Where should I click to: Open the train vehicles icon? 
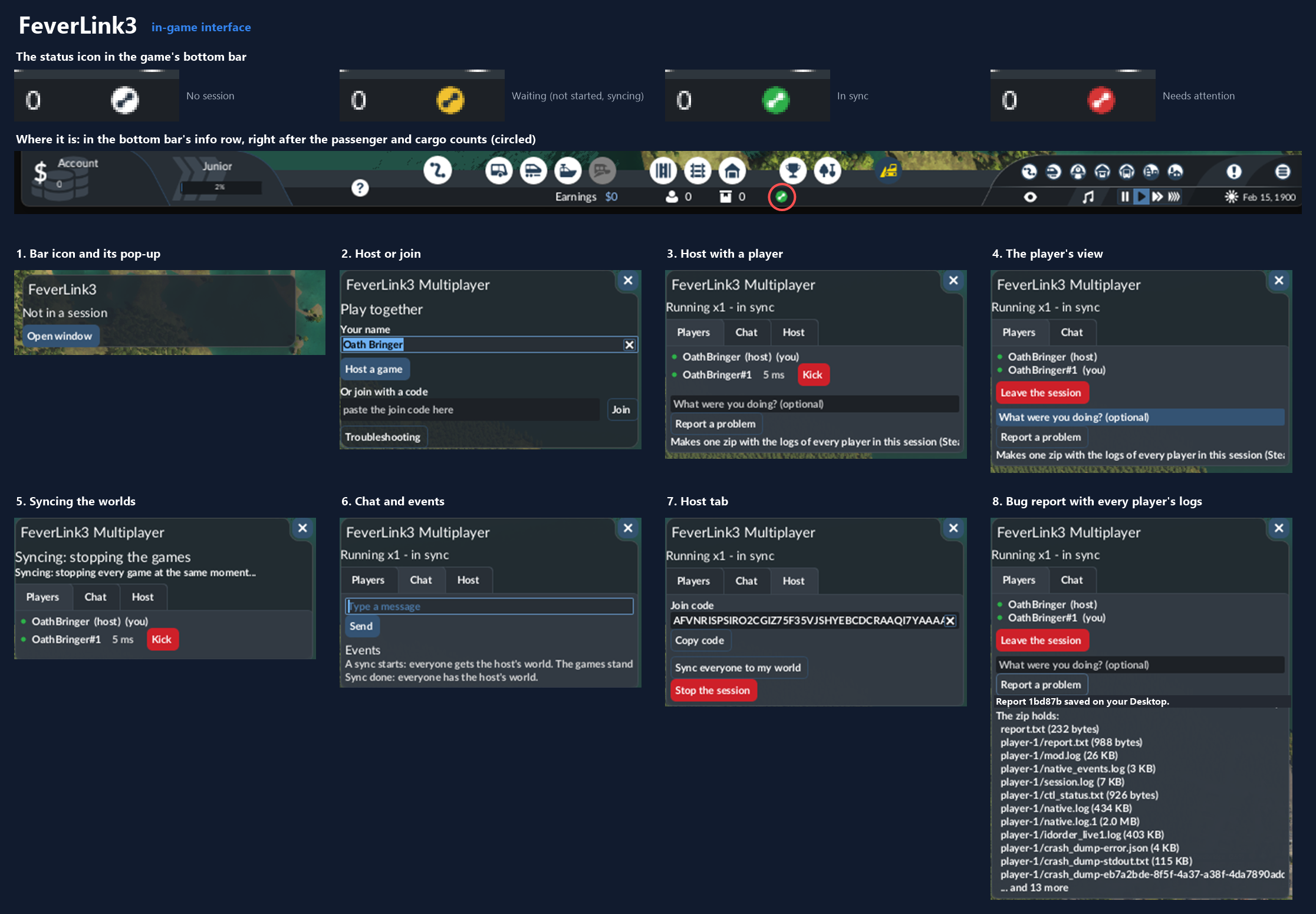pyautogui.click(x=533, y=171)
